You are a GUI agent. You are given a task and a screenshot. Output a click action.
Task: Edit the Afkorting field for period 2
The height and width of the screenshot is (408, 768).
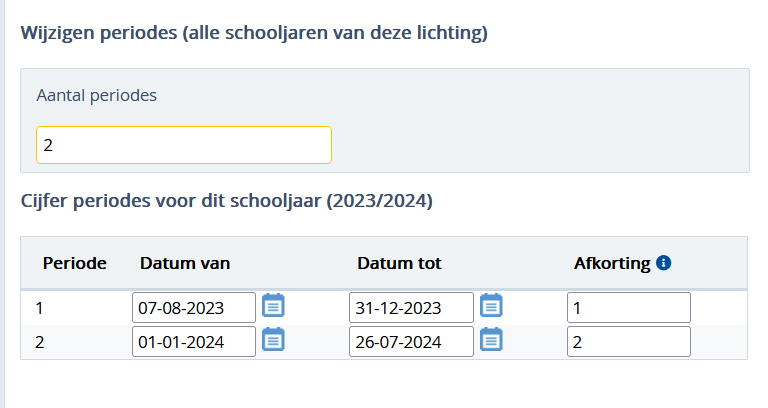point(629,341)
